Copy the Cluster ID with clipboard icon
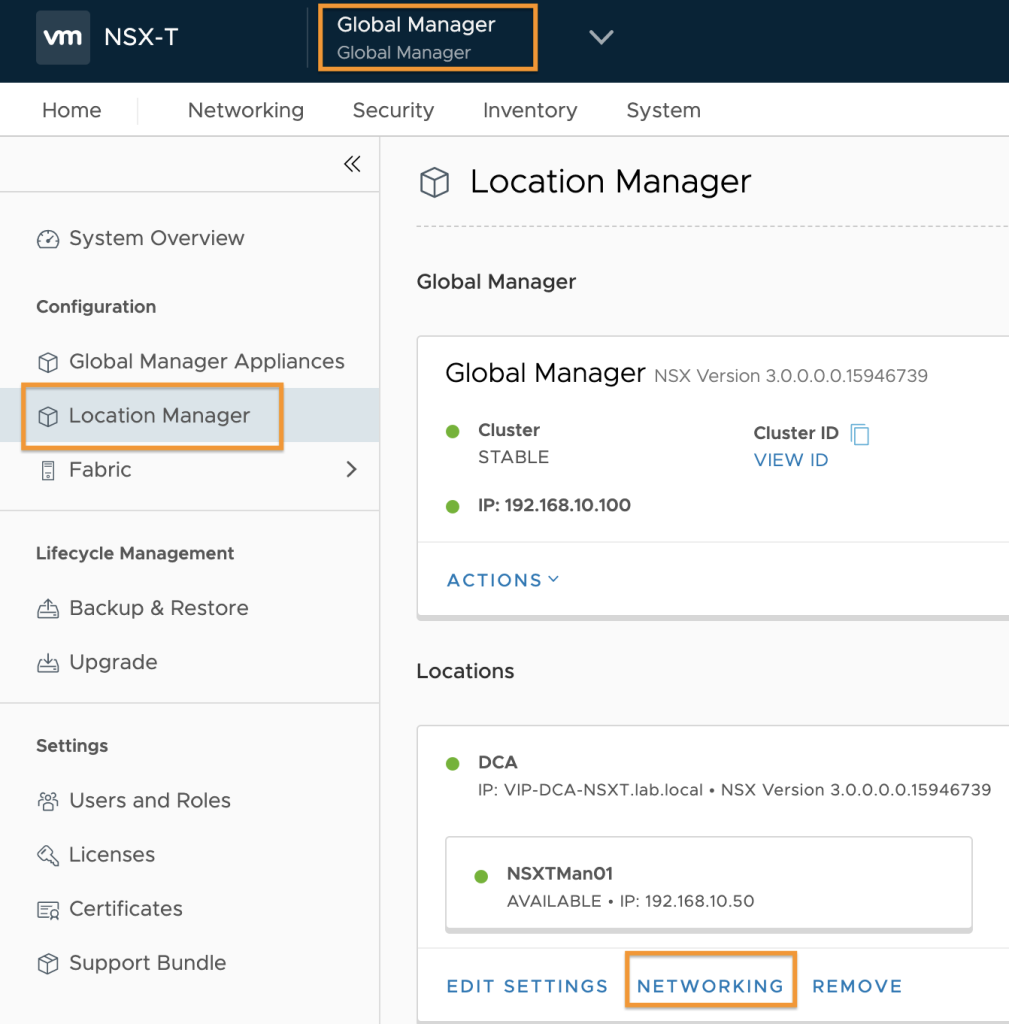Image resolution: width=1009 pixels, height=1024 pixels. pos(860,434)
